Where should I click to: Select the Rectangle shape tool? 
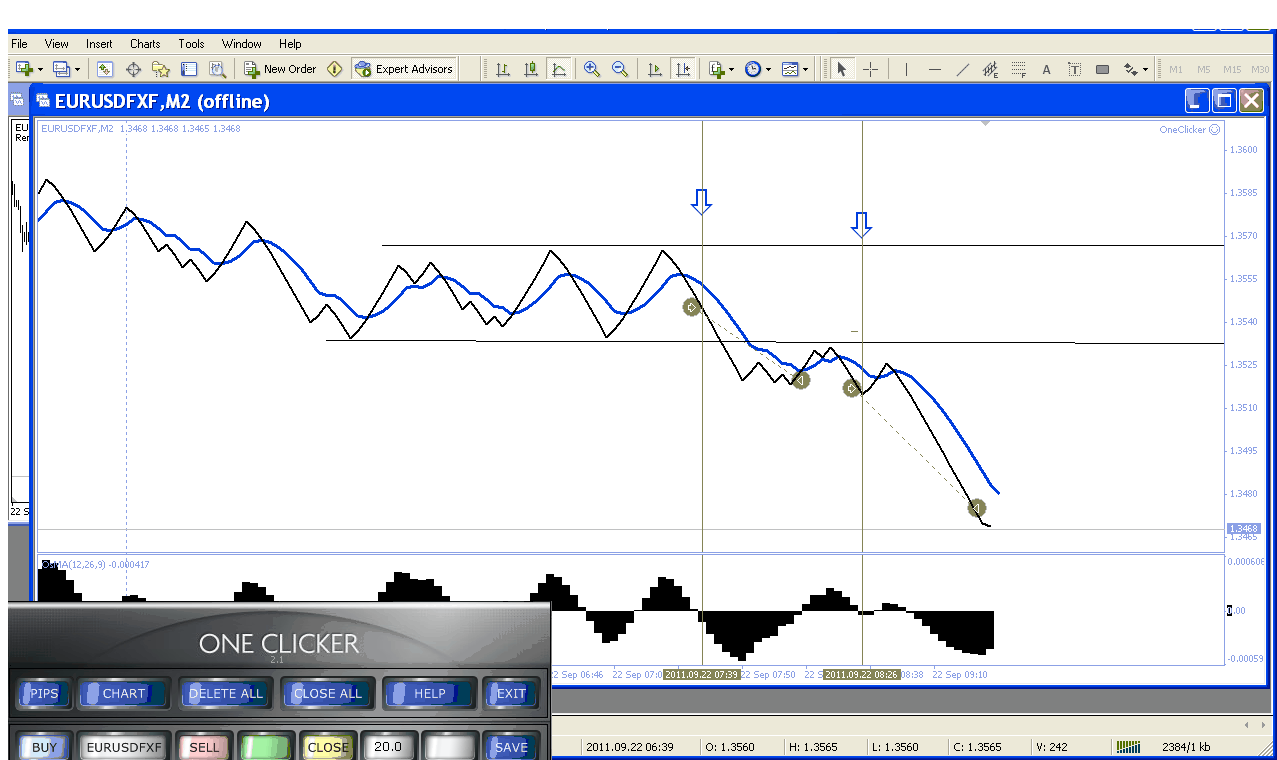1102,69
